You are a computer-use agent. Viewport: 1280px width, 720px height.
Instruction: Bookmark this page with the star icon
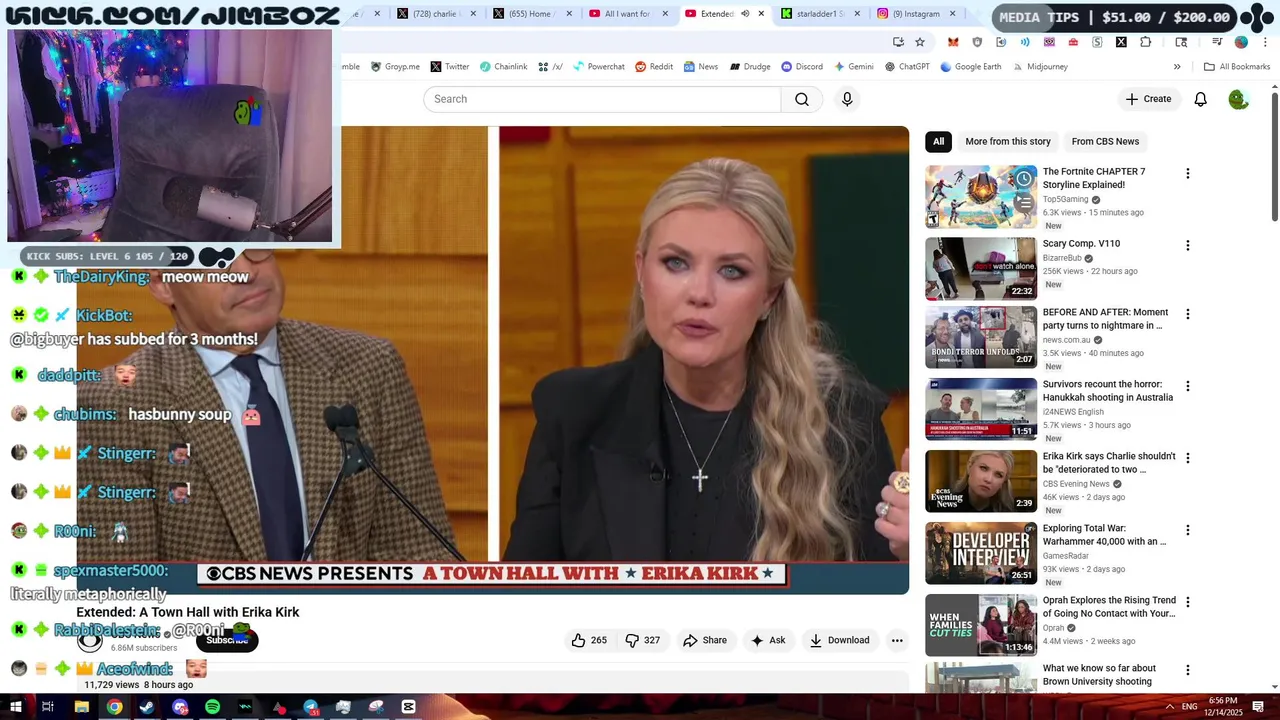tap(920, 42)
